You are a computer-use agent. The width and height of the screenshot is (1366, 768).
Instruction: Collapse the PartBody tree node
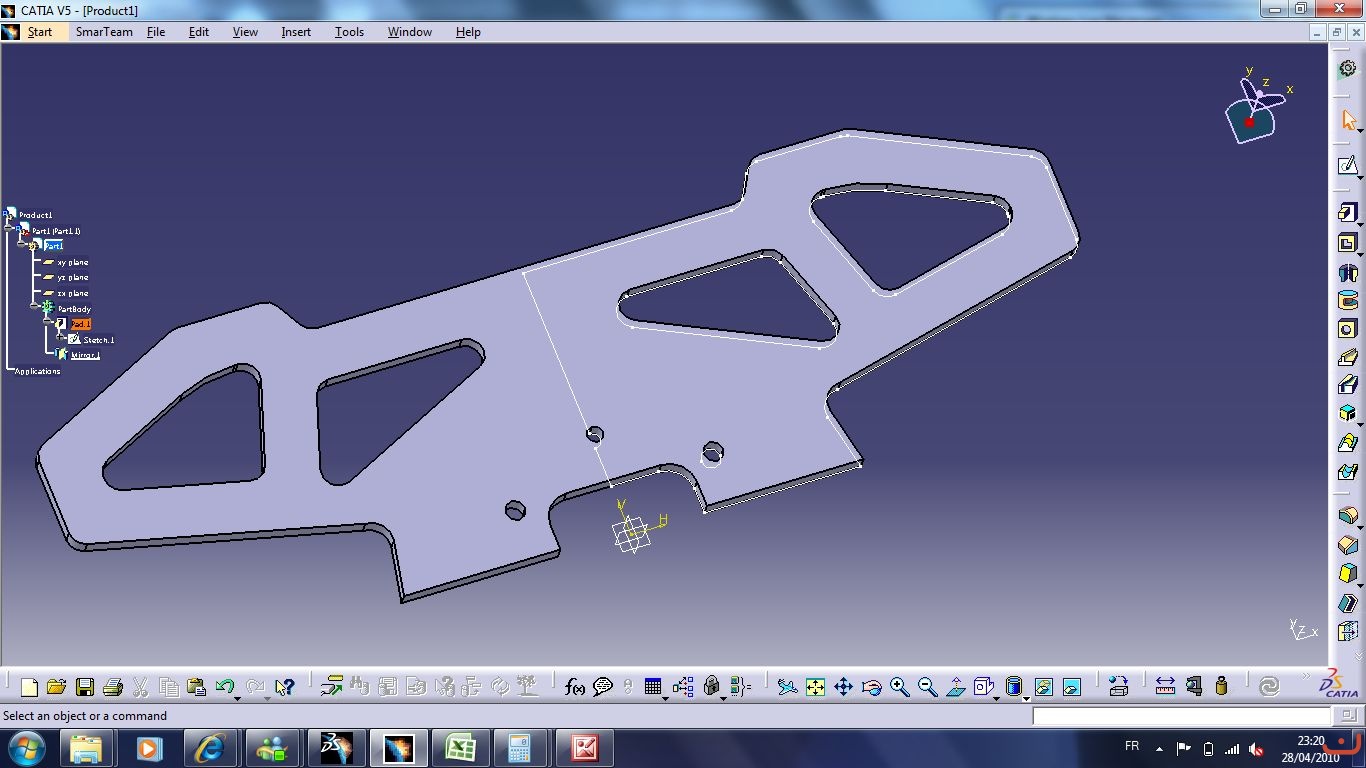(x=34, y=307)
